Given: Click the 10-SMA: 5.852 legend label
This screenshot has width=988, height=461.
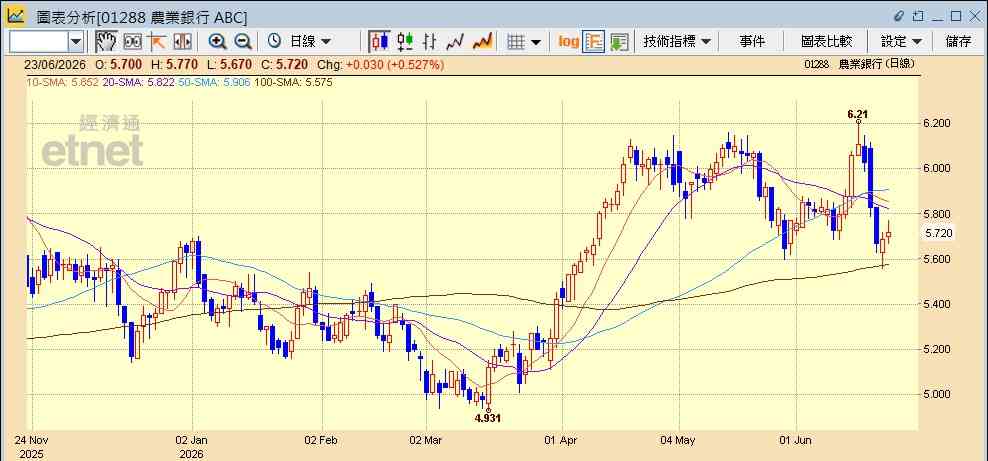Looking at the screenshot, I should point(62,83).
